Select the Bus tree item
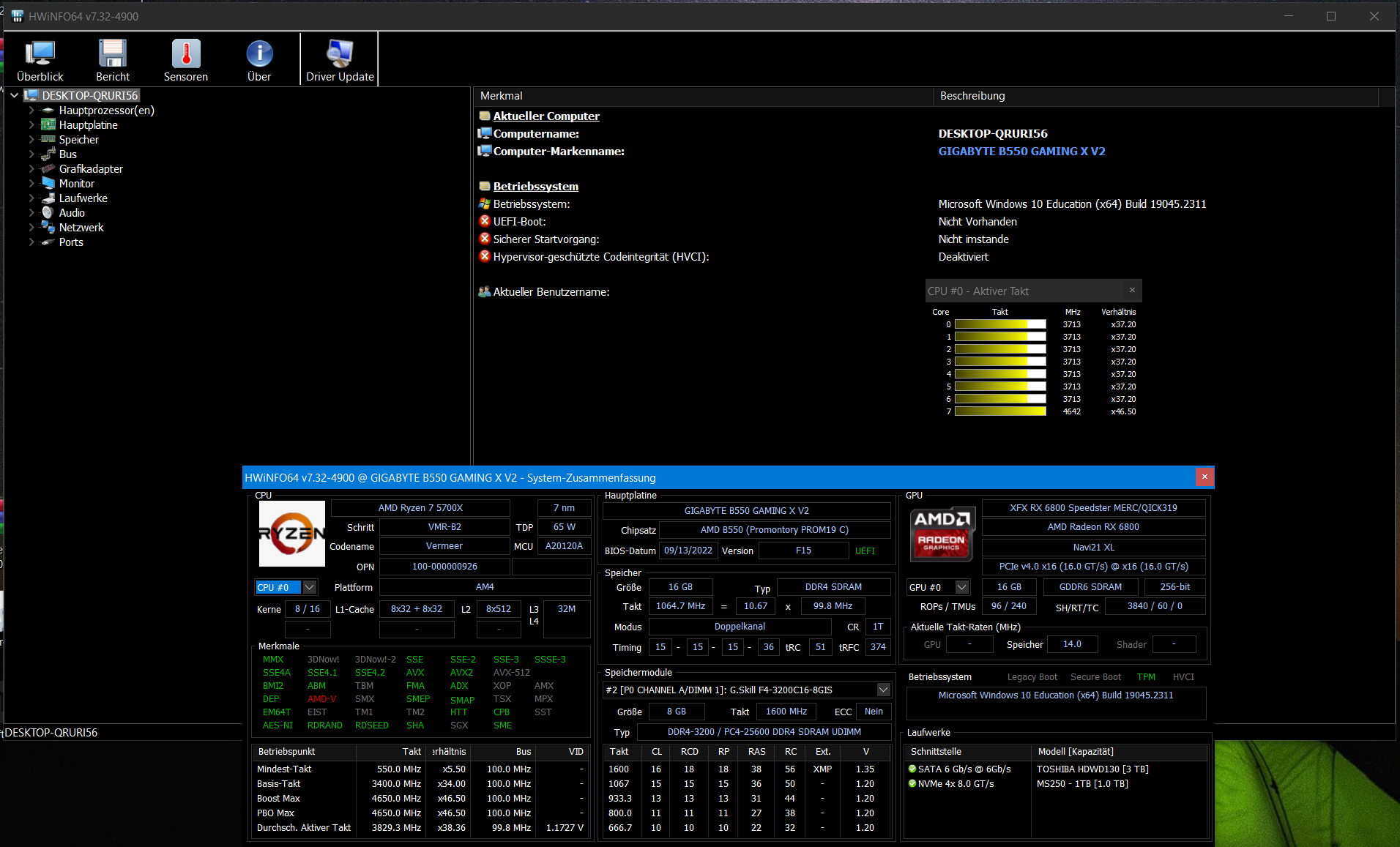Viewport: 1400px width, 847px height. click(x=68, y=154)
